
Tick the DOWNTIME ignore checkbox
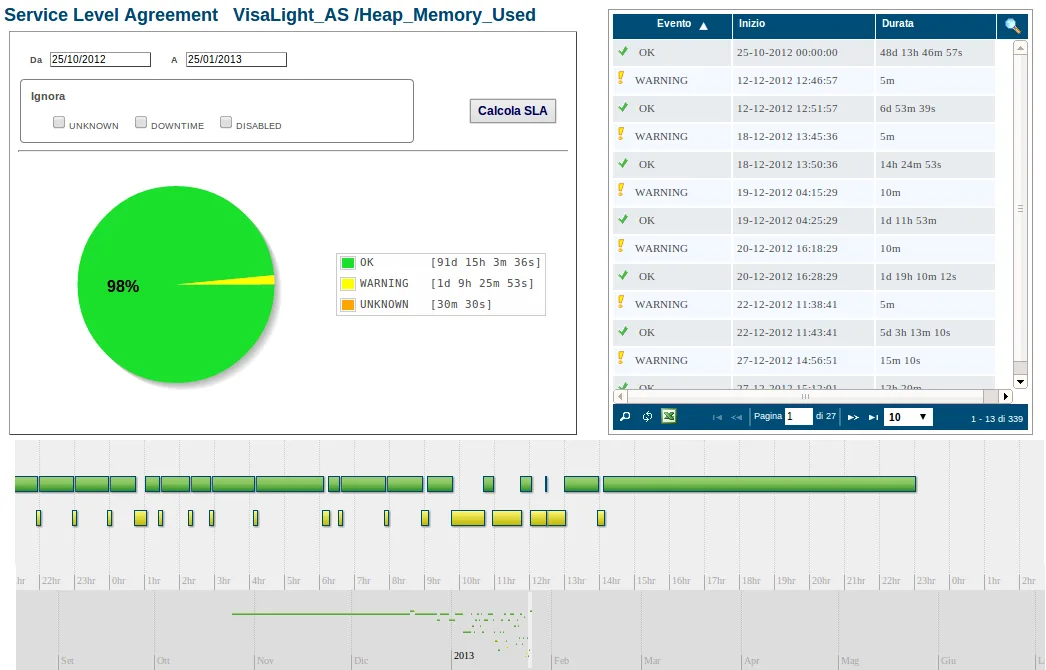(x=141, y=122)
